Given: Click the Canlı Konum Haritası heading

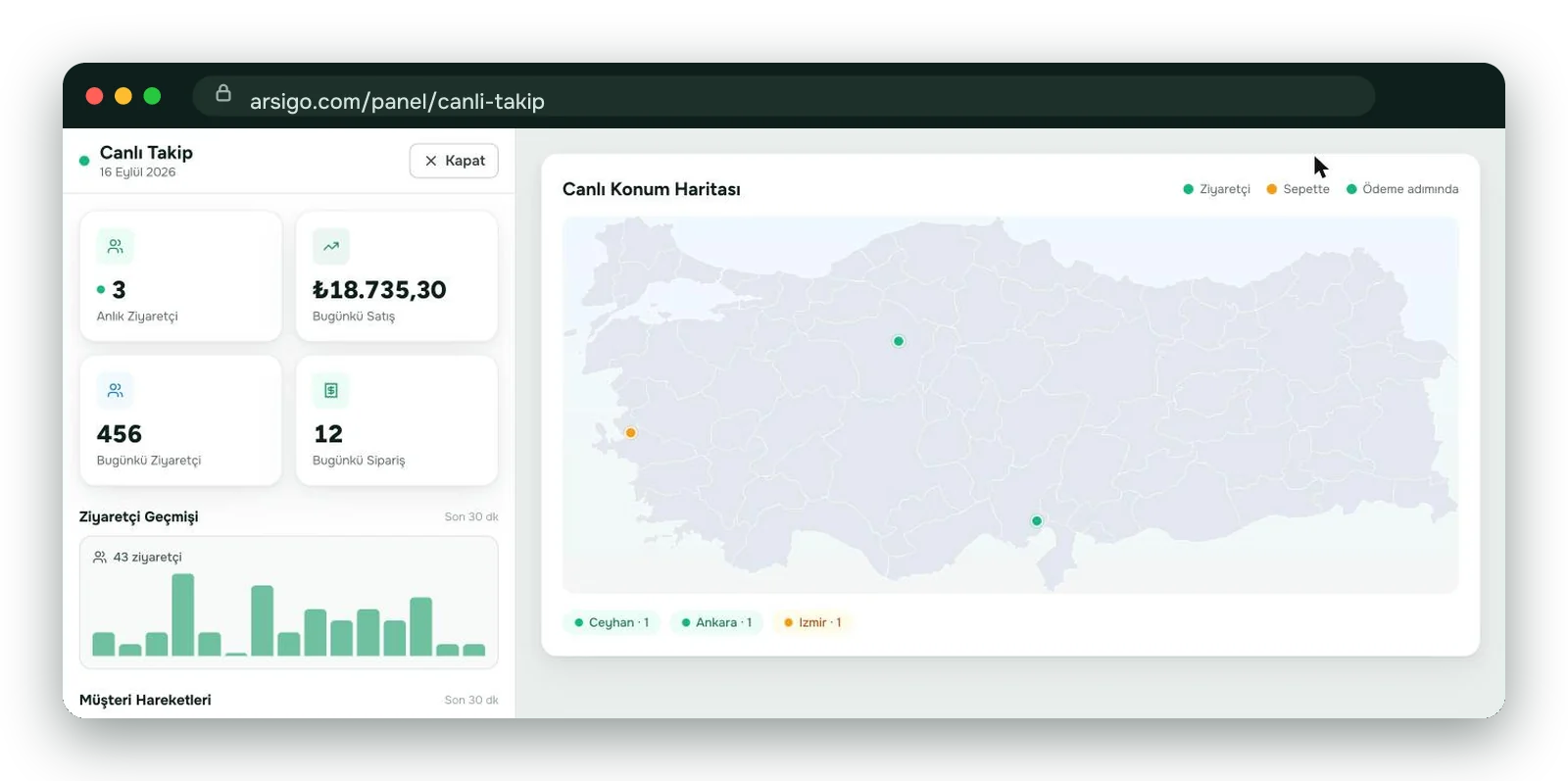Looking at the screenshot, I should pyautogui.click(x=652, y=189).
